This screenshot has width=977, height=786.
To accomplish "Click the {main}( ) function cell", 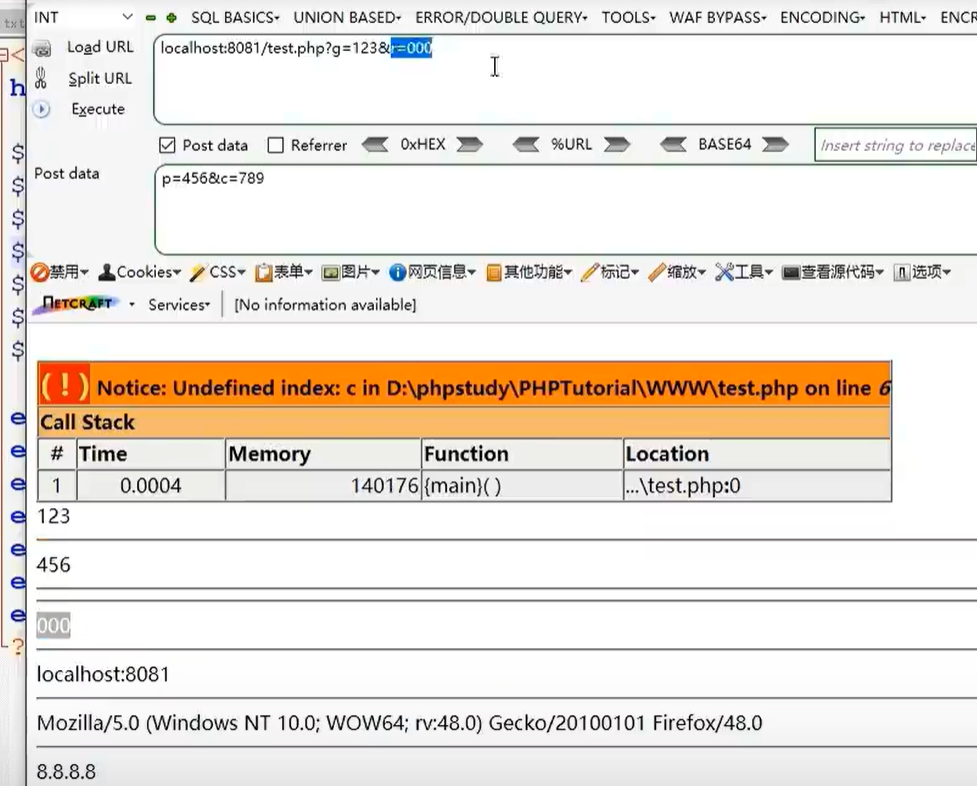I will click(522, 486).
